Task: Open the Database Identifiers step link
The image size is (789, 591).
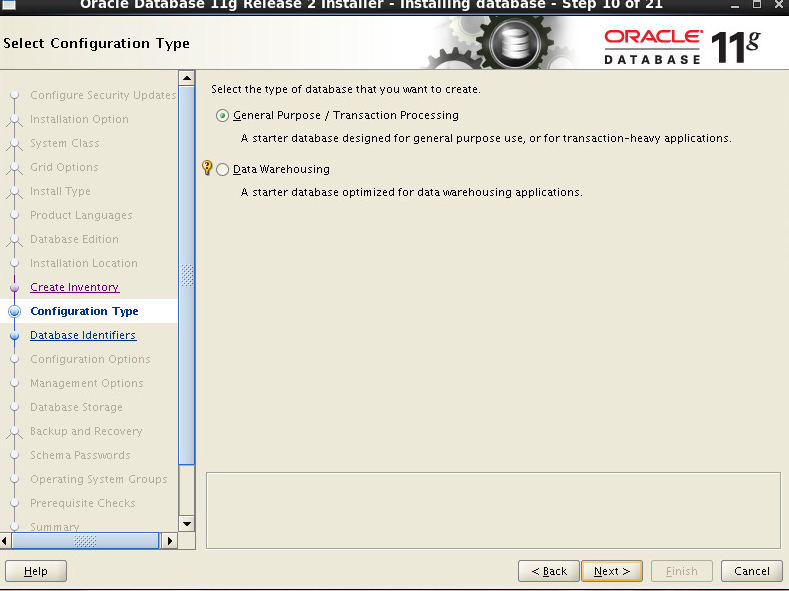Action: click(x=83, y=335)
